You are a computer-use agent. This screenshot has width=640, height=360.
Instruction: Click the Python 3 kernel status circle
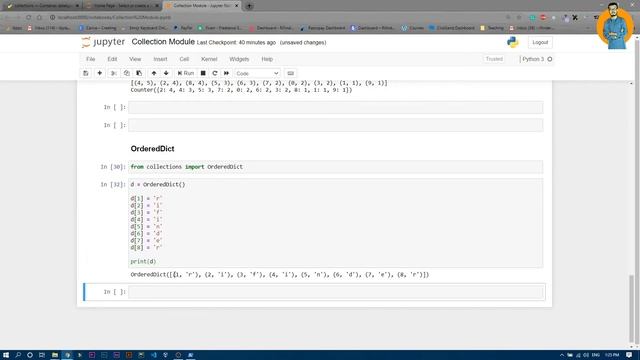(550, 59)
